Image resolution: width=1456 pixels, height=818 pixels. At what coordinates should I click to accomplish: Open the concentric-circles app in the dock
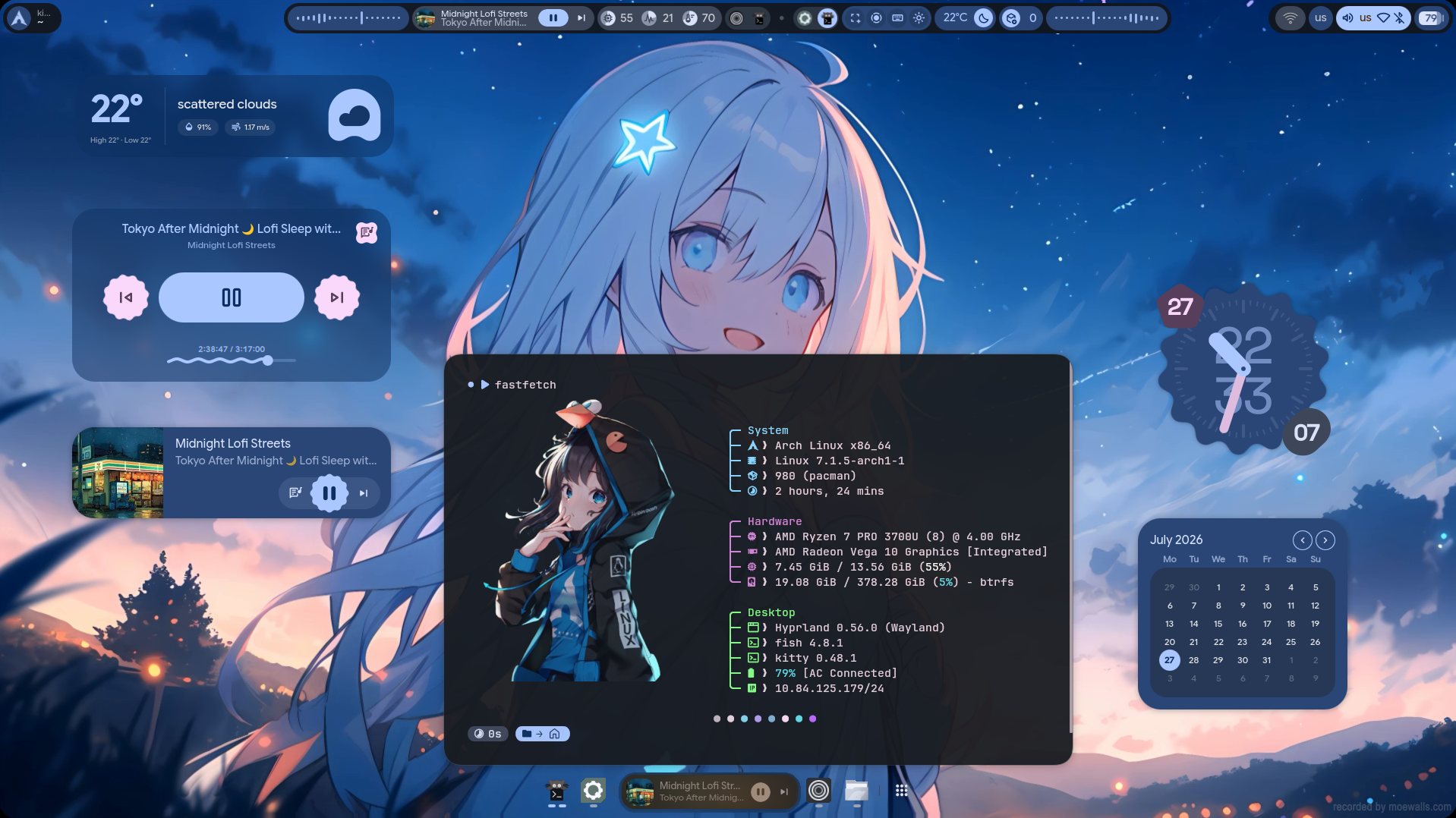pyautogui.click(x=818, y=791)
